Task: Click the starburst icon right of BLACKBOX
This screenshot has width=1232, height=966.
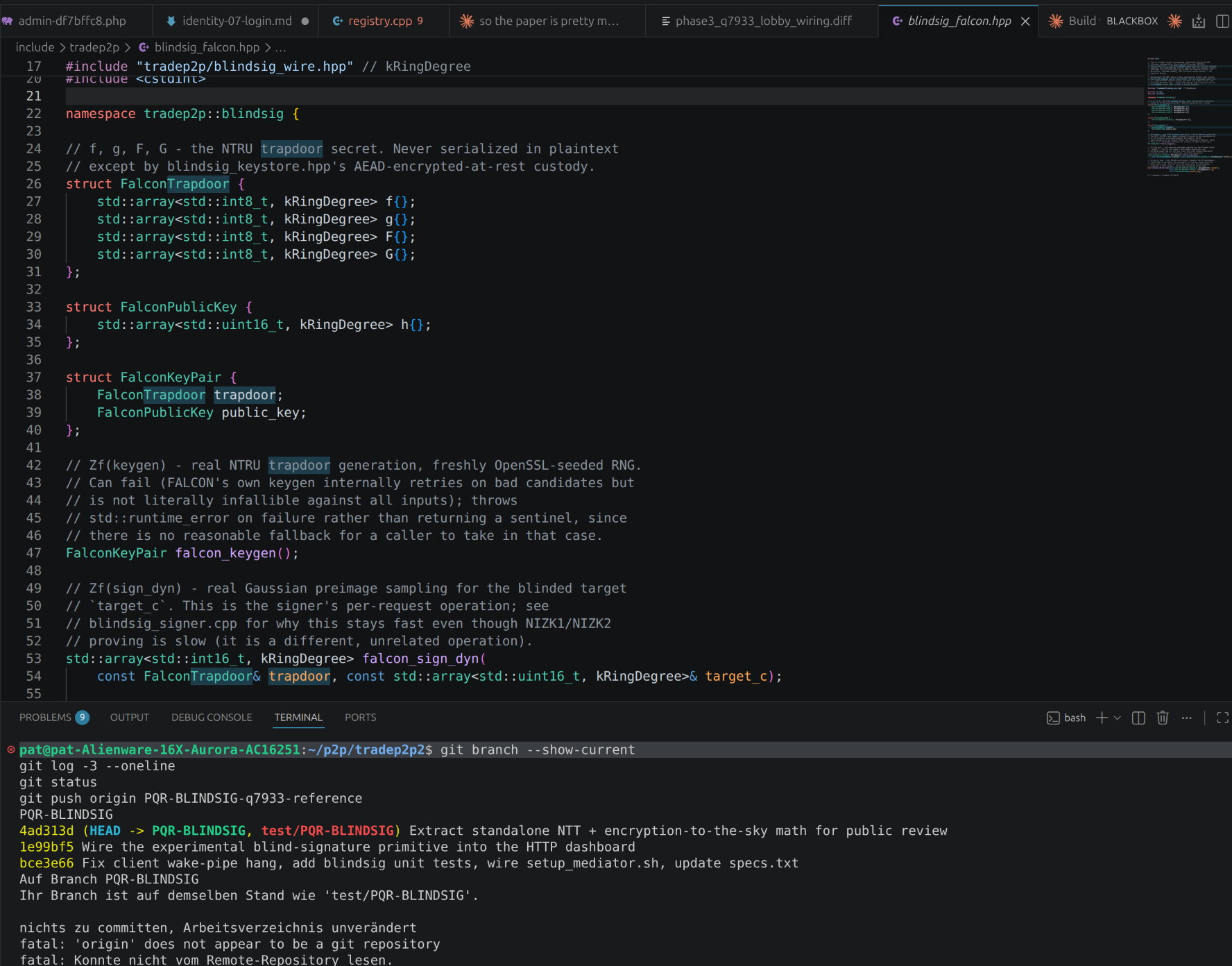Action: pyautogui.click(x=1174, y=21)
